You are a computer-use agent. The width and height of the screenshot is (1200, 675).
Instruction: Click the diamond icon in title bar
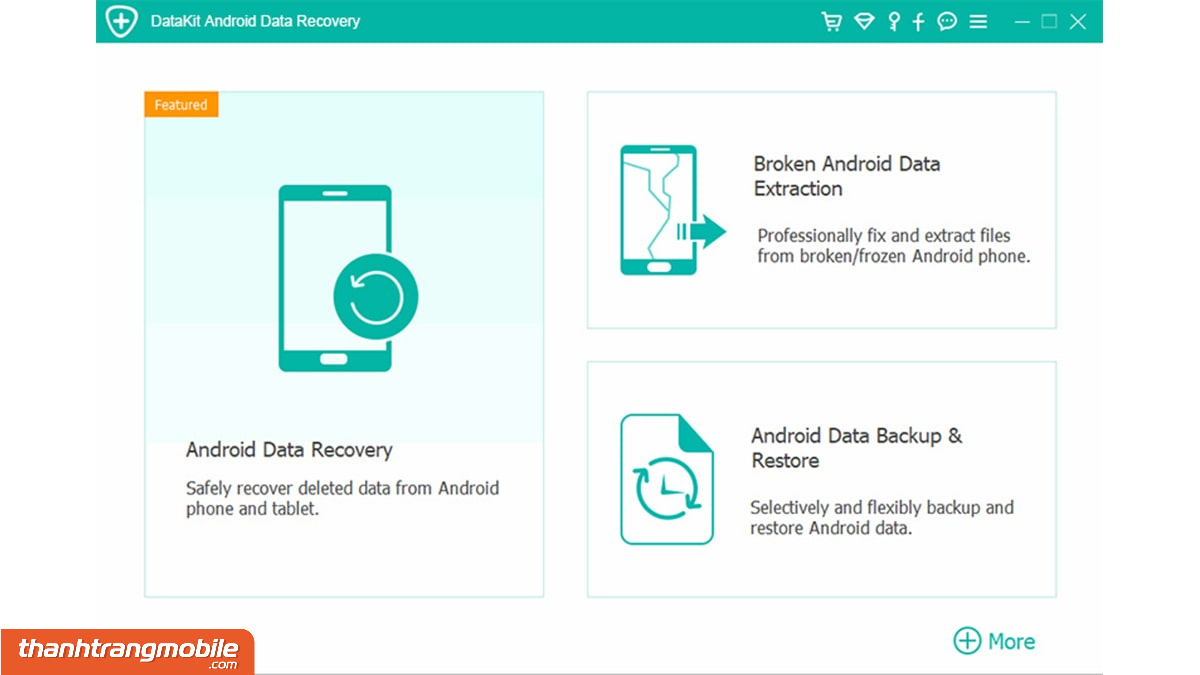tap(864, 21)
